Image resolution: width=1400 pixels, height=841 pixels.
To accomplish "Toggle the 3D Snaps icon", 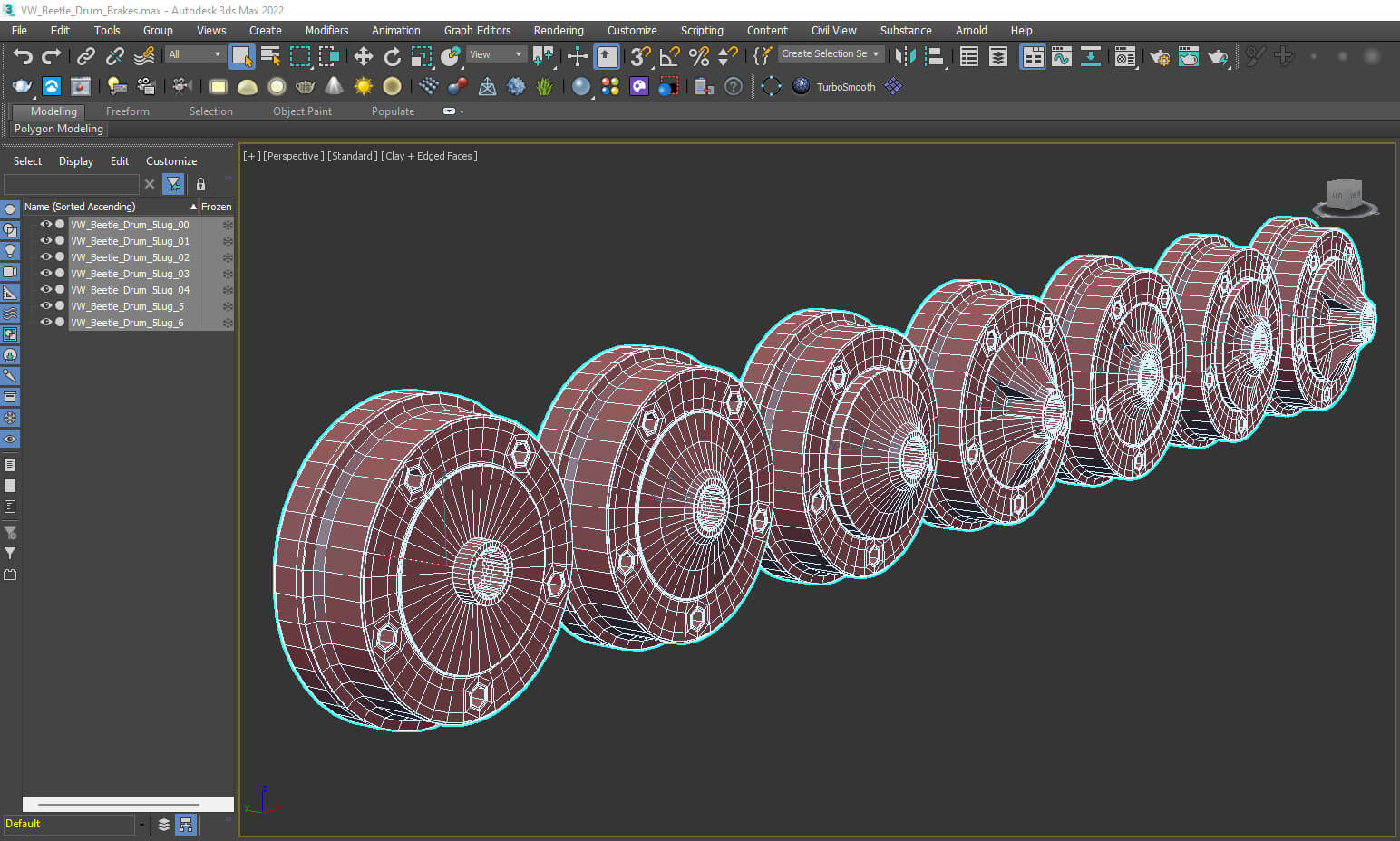I will (x=640, y=56).
